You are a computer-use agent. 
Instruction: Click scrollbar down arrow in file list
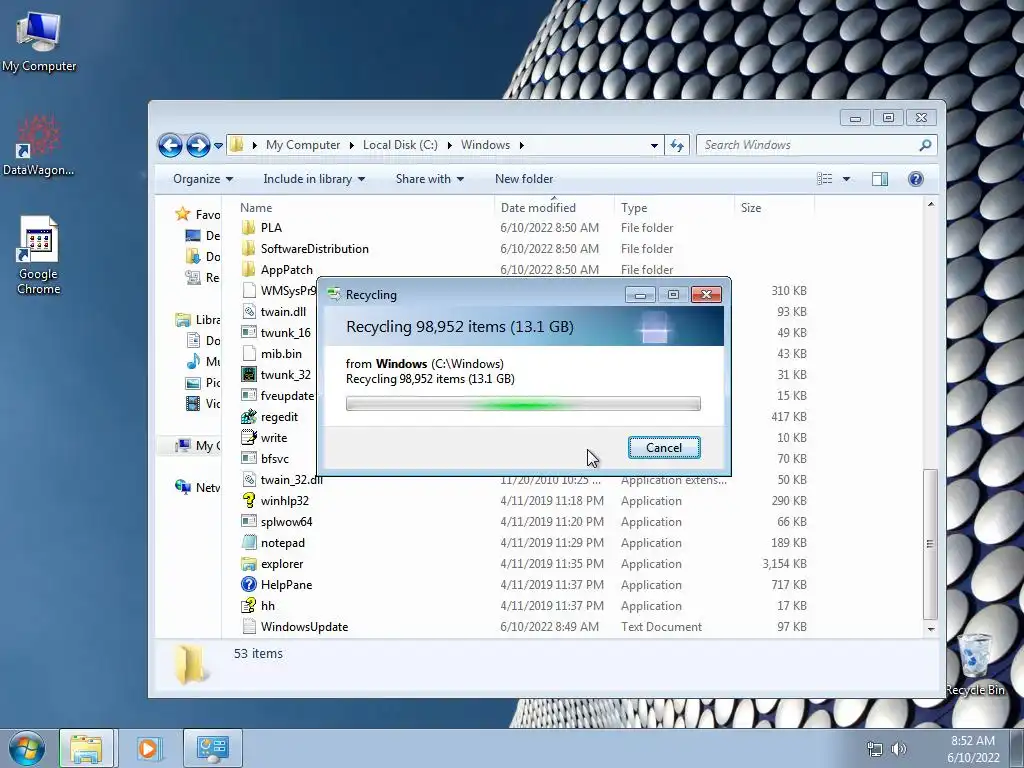click(x=931, y=629)
